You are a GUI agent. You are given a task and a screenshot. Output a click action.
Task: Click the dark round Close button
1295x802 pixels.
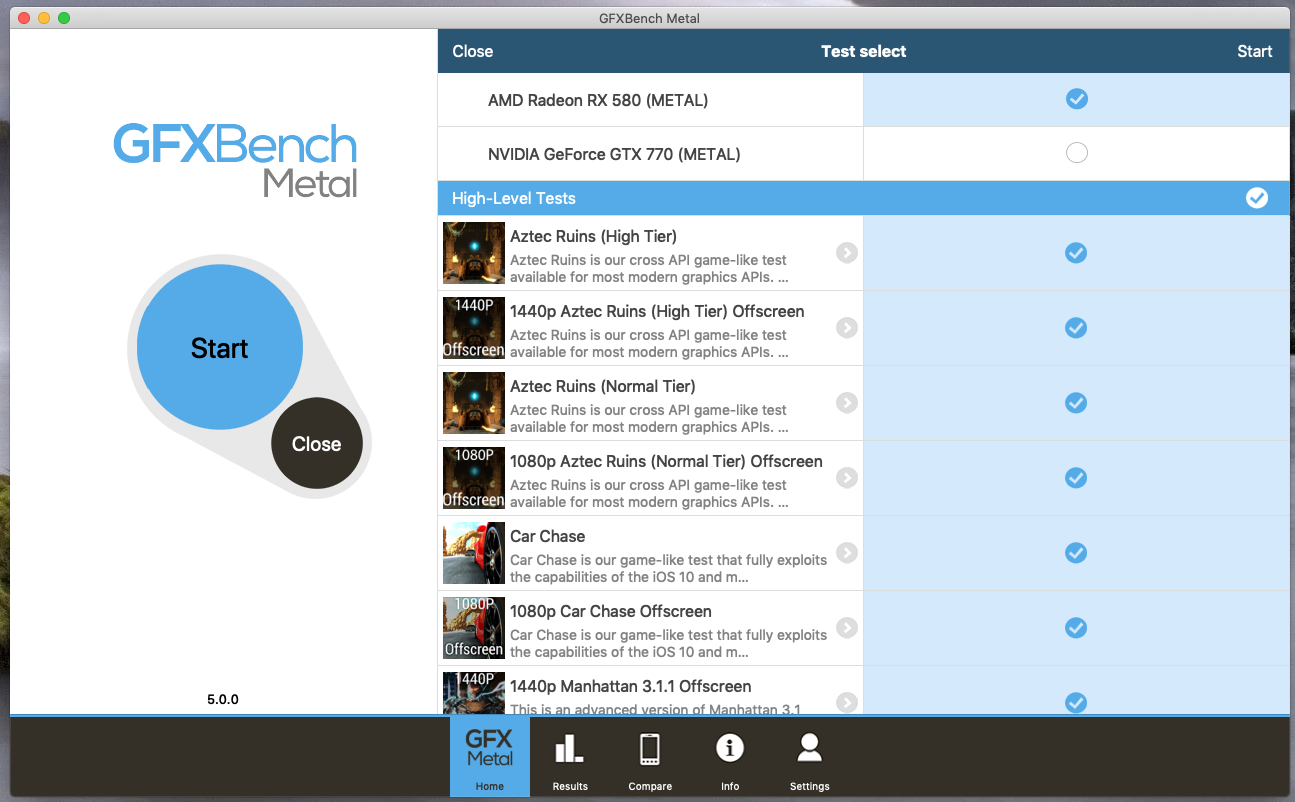pyautogui.click(x=317, y=444)
